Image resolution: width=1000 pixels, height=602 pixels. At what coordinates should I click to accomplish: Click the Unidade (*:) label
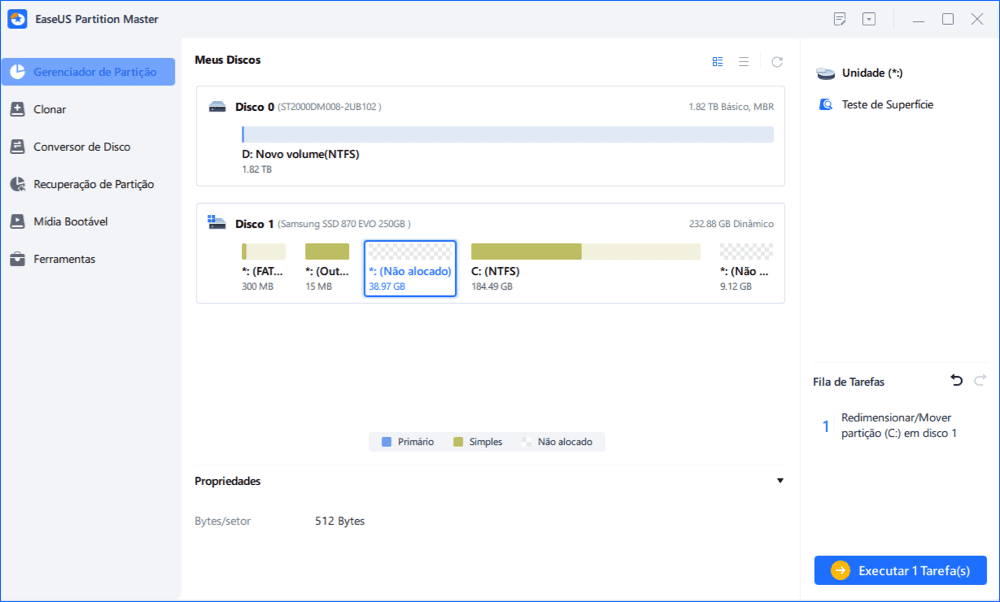872,73
